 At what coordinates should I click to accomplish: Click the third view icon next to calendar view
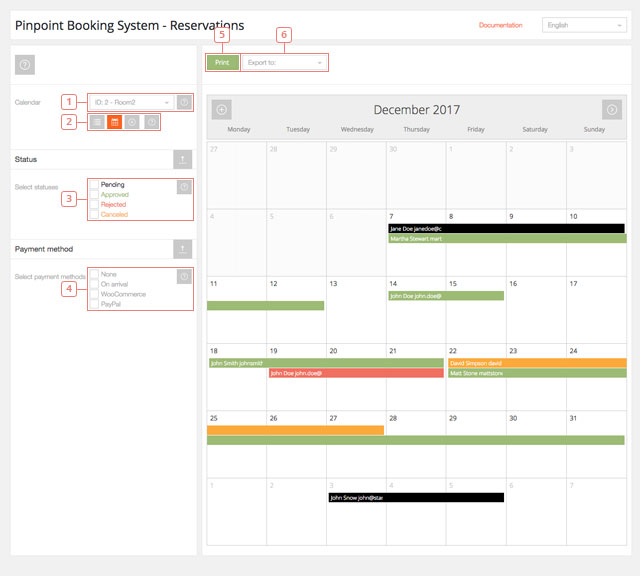tap(132, 122)
